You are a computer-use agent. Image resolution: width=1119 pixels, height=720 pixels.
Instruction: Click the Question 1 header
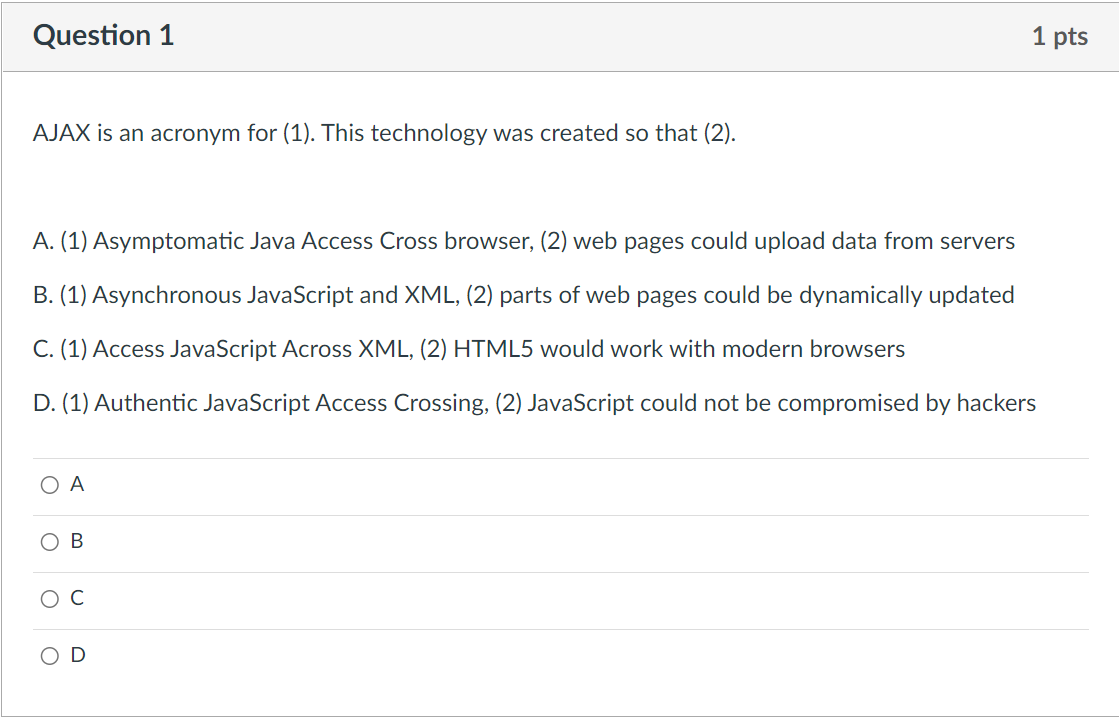coord(103,35)
